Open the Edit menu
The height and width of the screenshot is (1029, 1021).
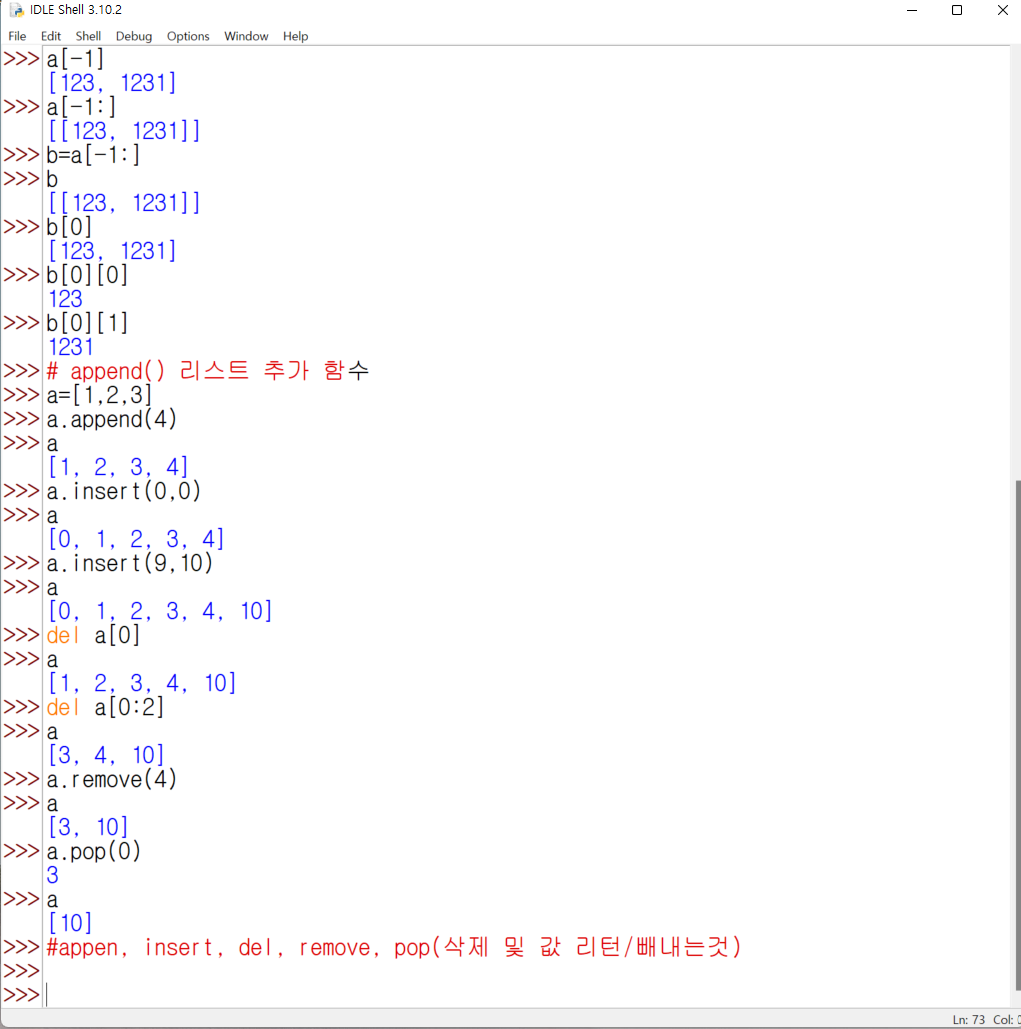tap(51, 36)
